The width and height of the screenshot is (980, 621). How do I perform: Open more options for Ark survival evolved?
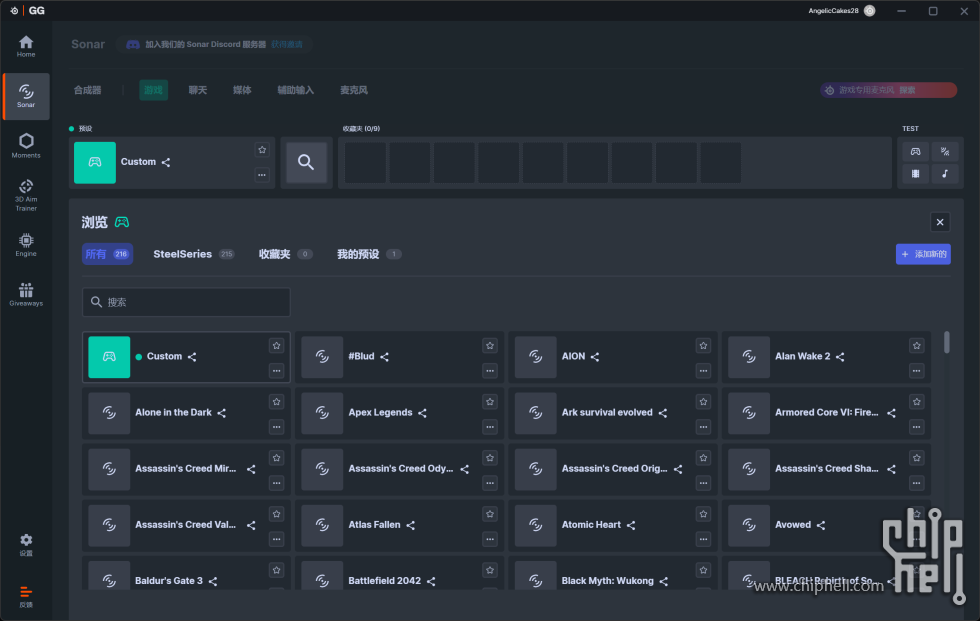[x=703, y=427]
